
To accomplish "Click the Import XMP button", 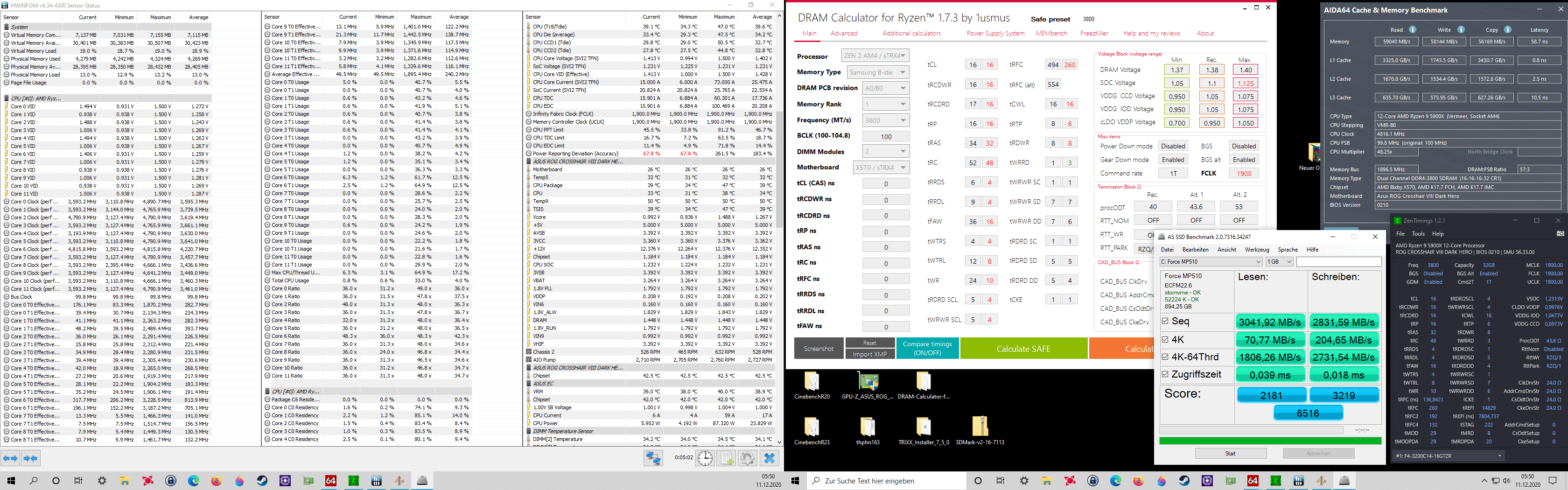I will coord(869,354).
